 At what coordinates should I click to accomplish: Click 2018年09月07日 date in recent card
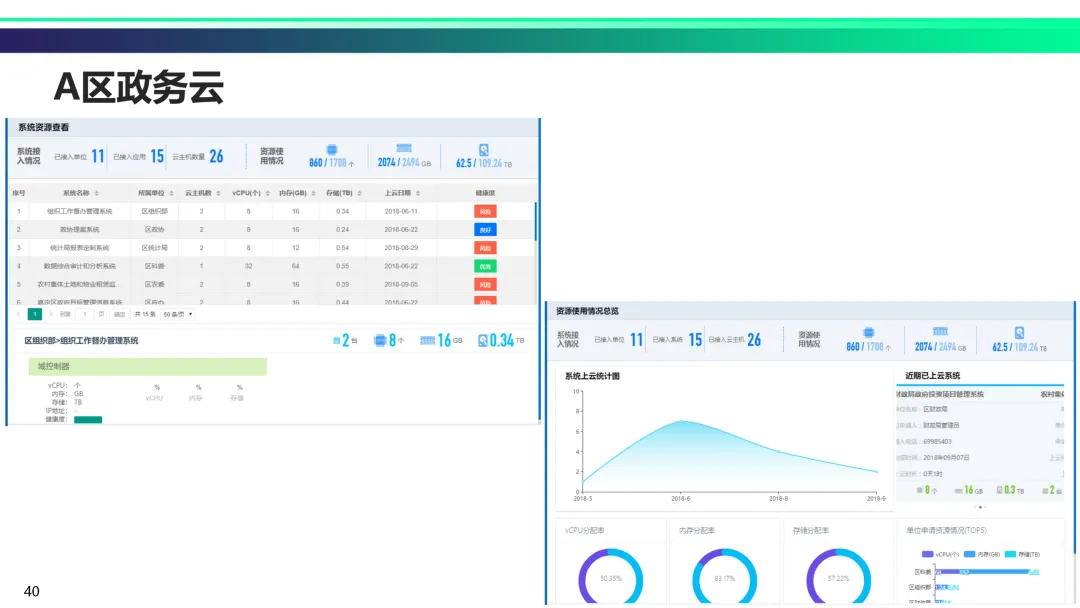coord(946,458)
